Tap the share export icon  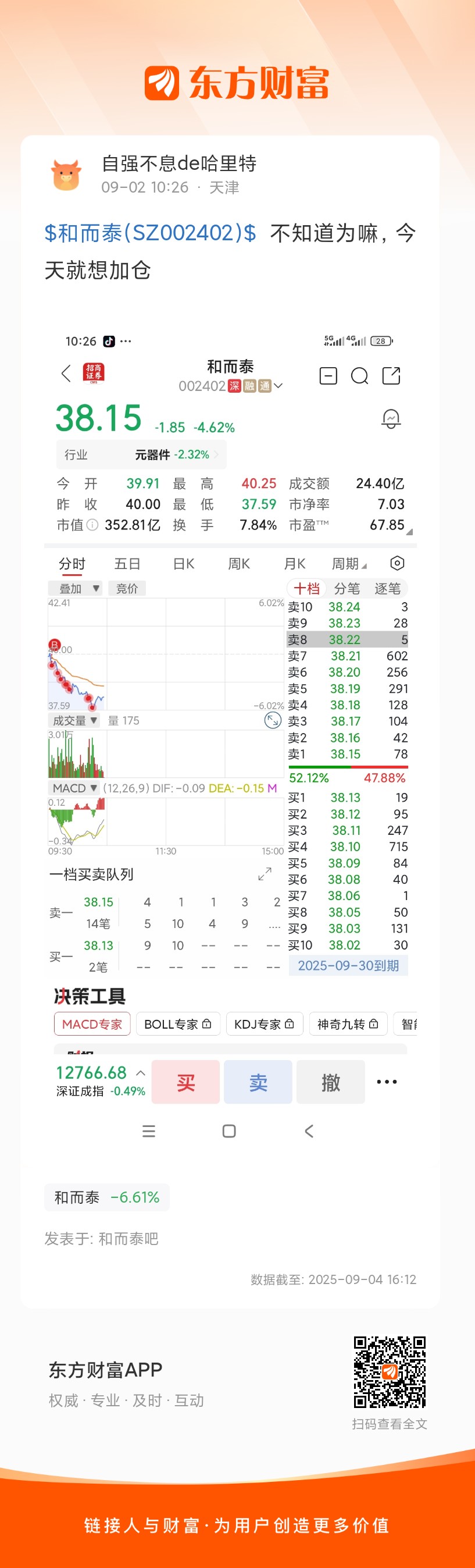point(391,376)
